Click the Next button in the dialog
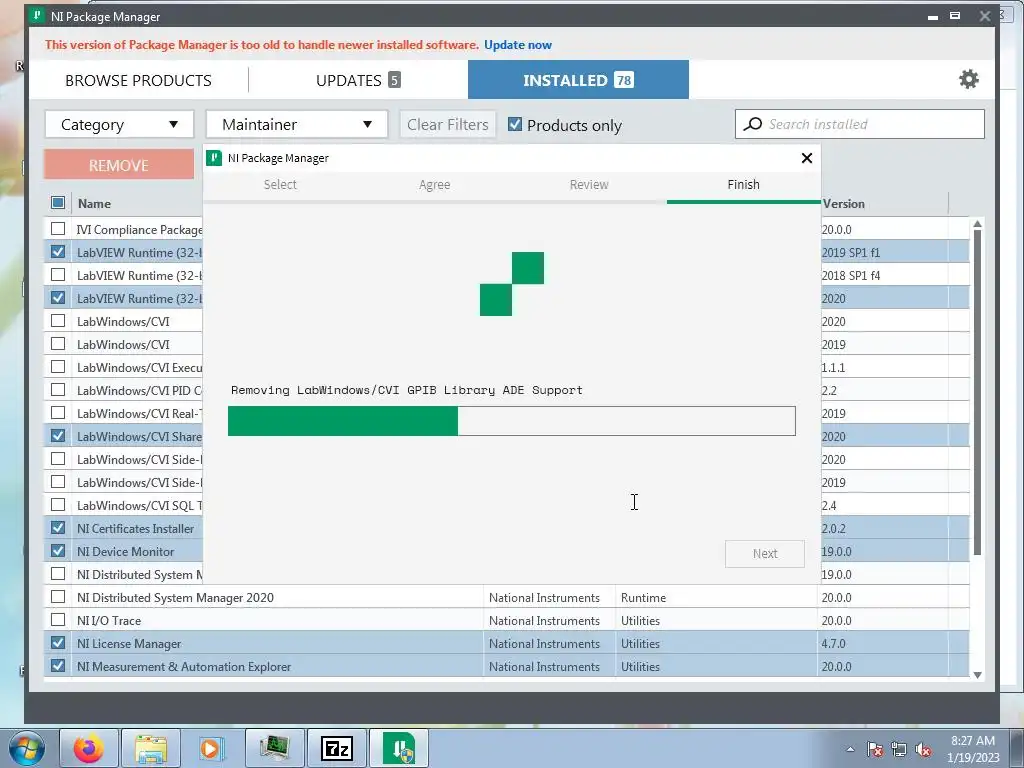 click(x=765, y=554)
